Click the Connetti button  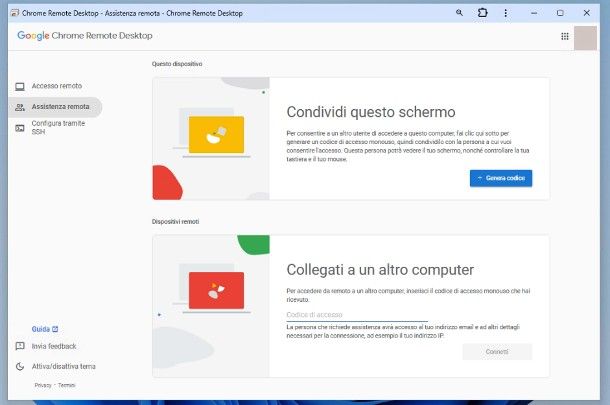[497, 352]
